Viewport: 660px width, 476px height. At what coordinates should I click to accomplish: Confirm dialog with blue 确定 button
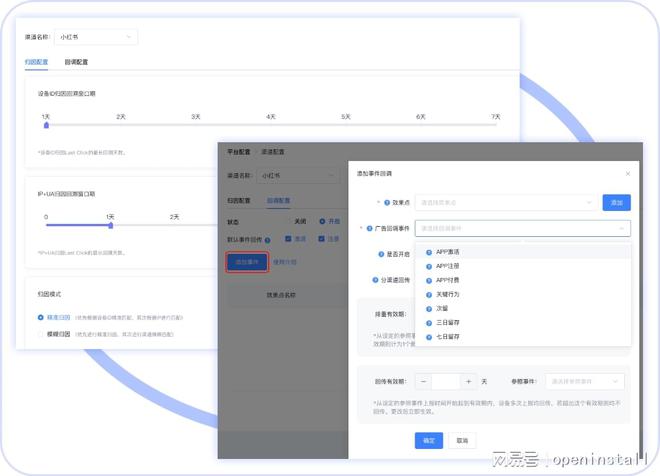(428, 440)
